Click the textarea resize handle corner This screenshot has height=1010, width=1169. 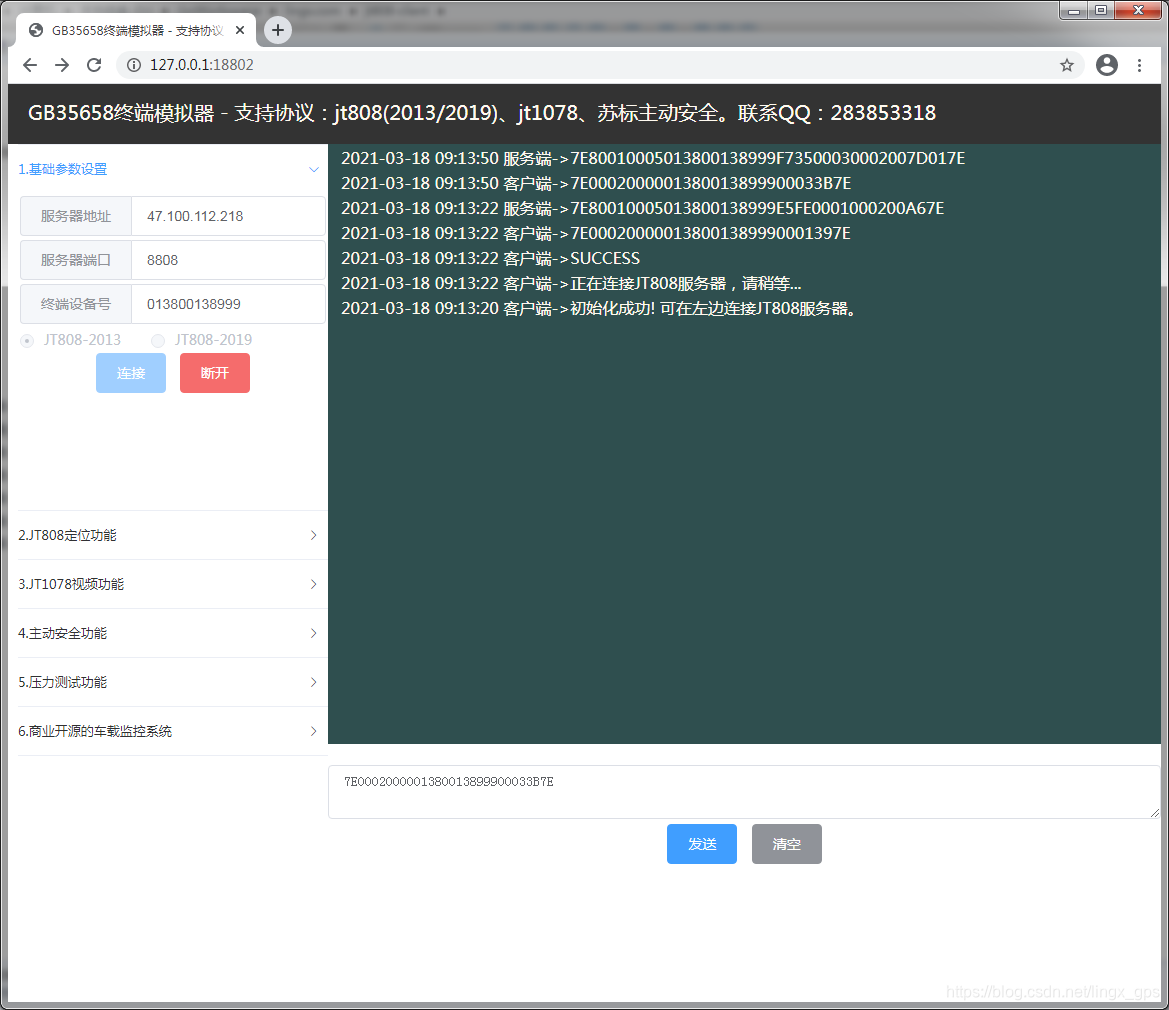click(x=1155, y=812)
